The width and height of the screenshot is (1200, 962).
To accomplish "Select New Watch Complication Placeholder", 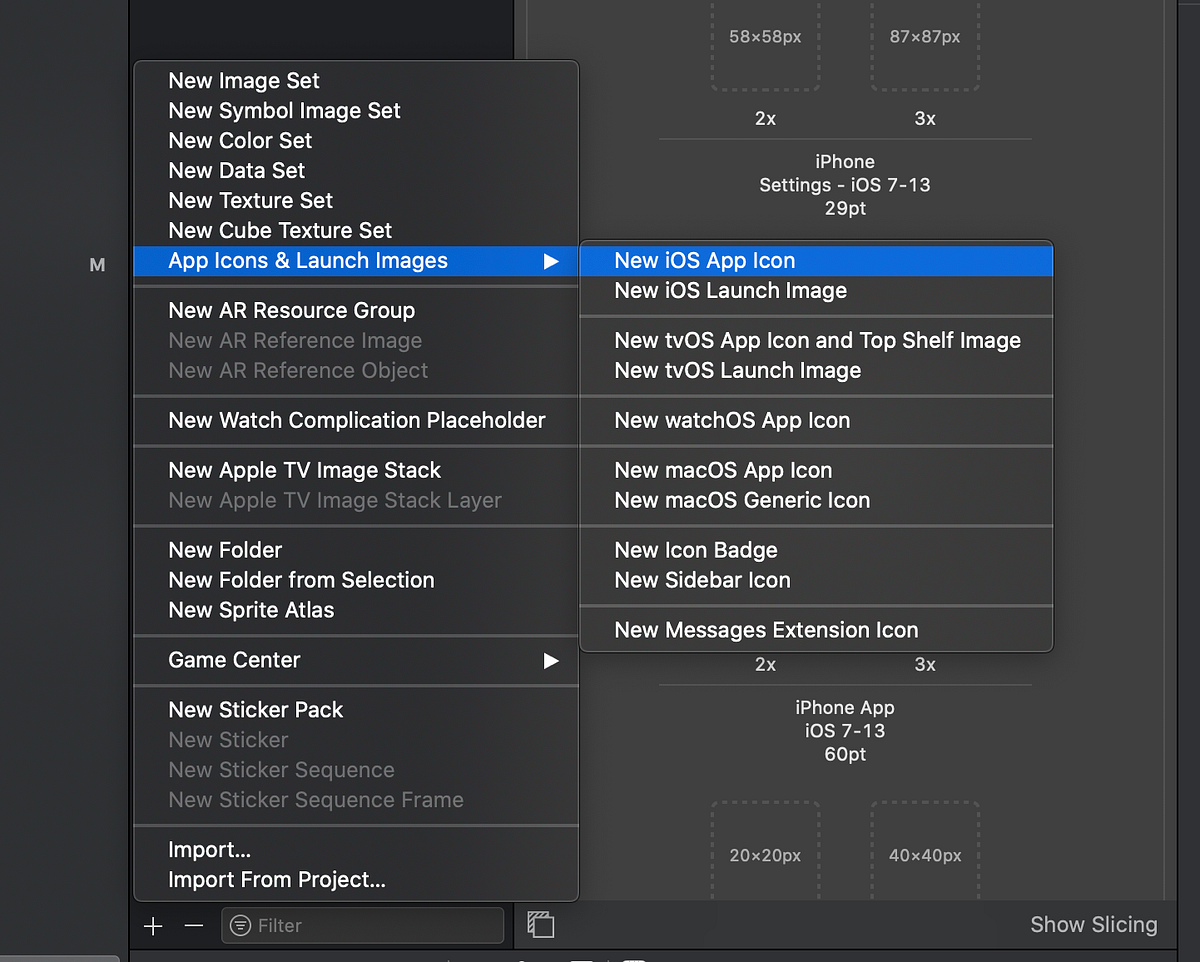I will coord(356,420).
